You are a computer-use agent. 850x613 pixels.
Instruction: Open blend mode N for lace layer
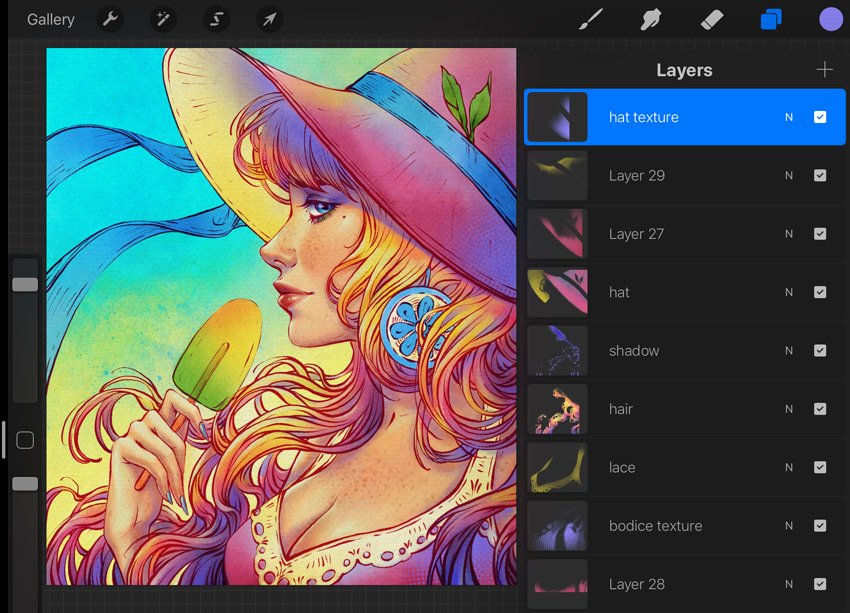tap(789, 467)
